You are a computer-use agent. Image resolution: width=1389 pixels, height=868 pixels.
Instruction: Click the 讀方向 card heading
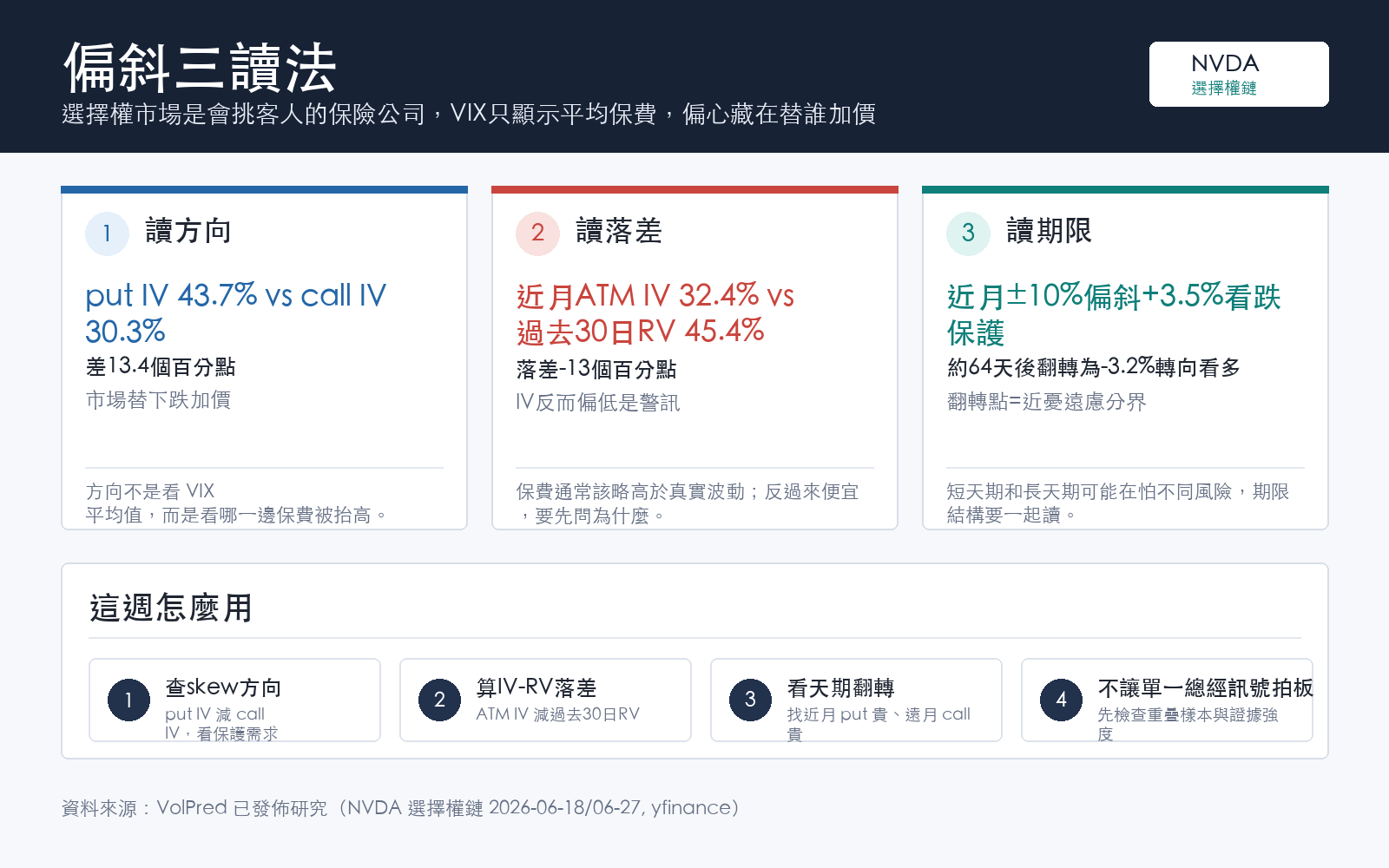[188, 231]
